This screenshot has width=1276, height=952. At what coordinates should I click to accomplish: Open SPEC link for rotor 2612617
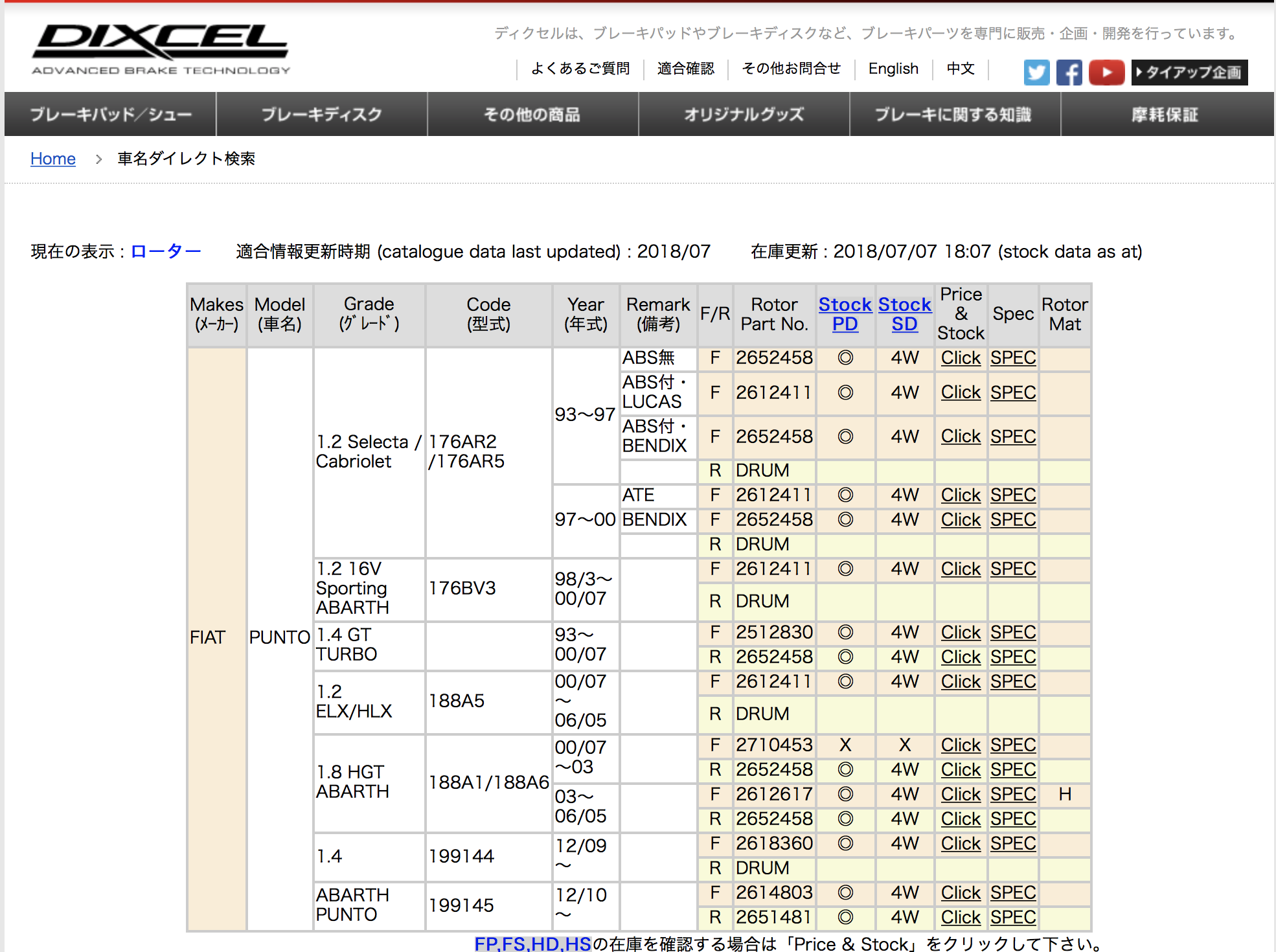(1013, 794)
